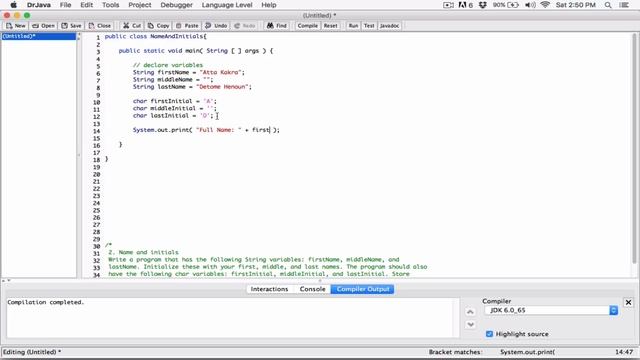Click the 'public class NameAndInitials' line
Viewport: 640px width, 360px height.
tap(156, 36)
